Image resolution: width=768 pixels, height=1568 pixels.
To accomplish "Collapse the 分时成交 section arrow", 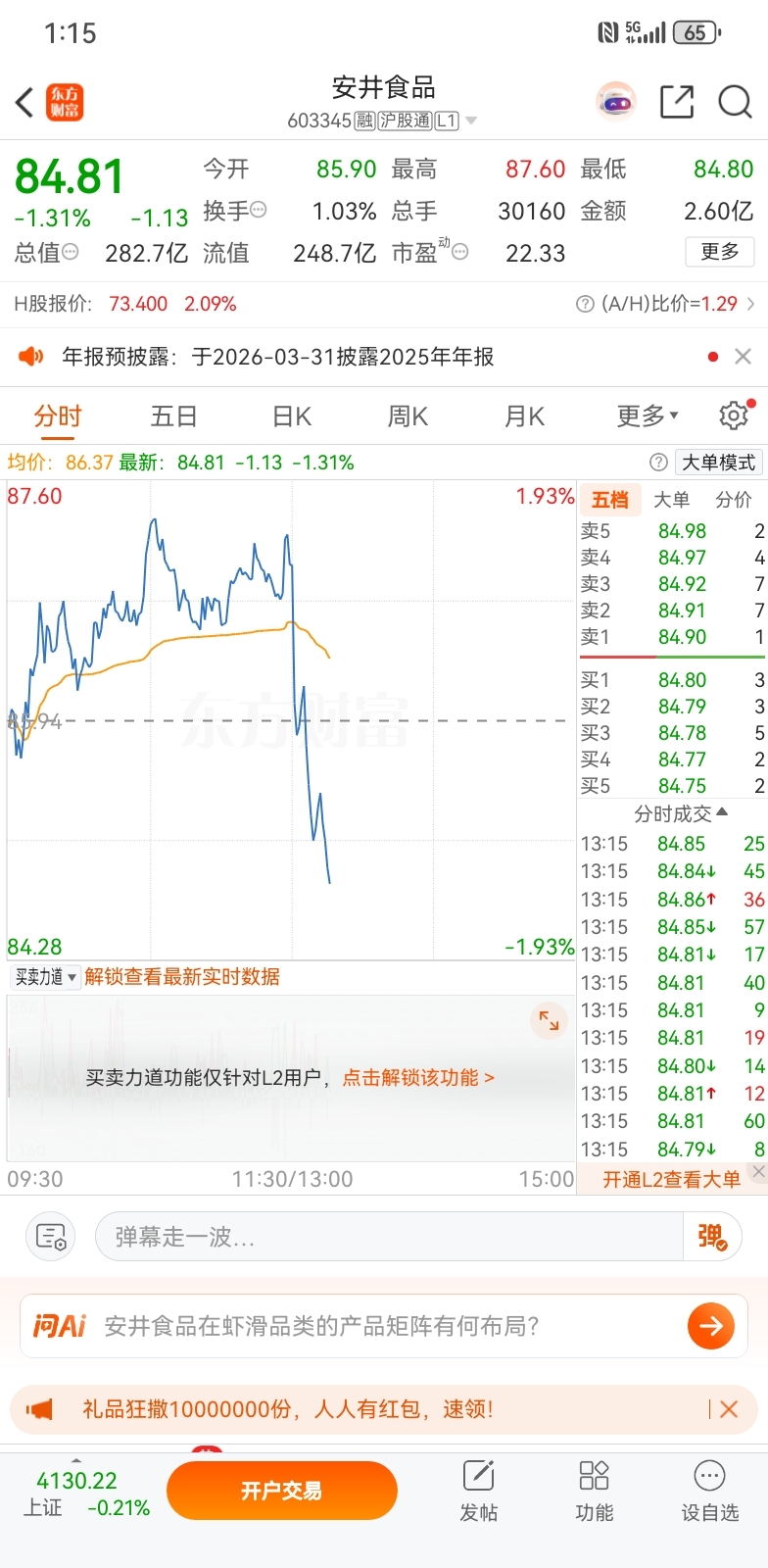I will [x=722, y=812].
